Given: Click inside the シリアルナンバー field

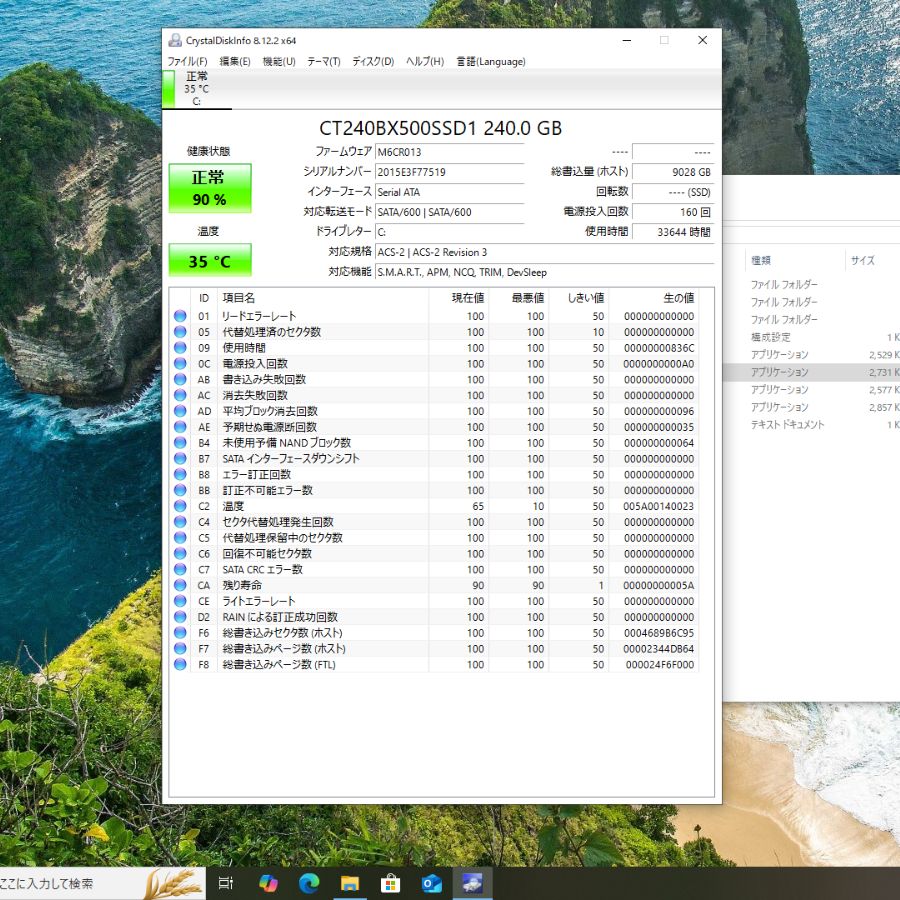Looking at the screenshot, I should point(450,172).
